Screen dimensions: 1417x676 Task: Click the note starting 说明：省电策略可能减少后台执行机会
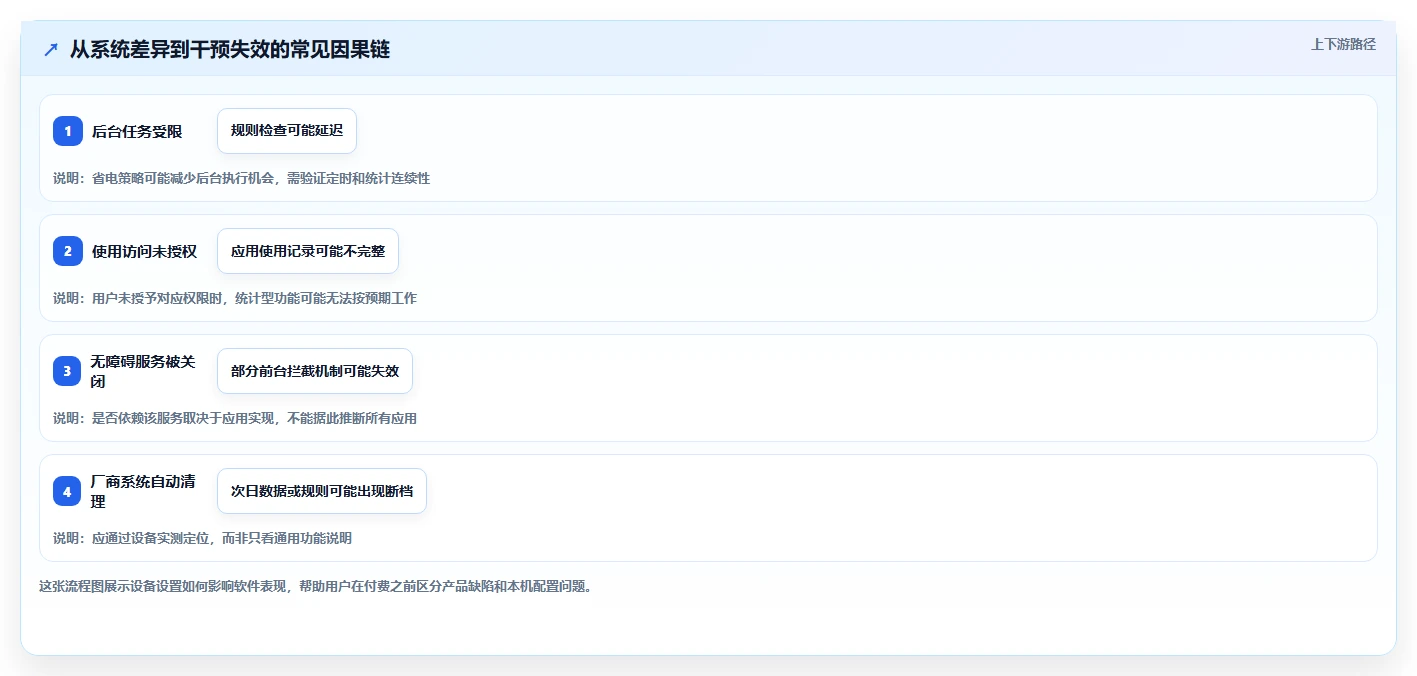[241, 178]
